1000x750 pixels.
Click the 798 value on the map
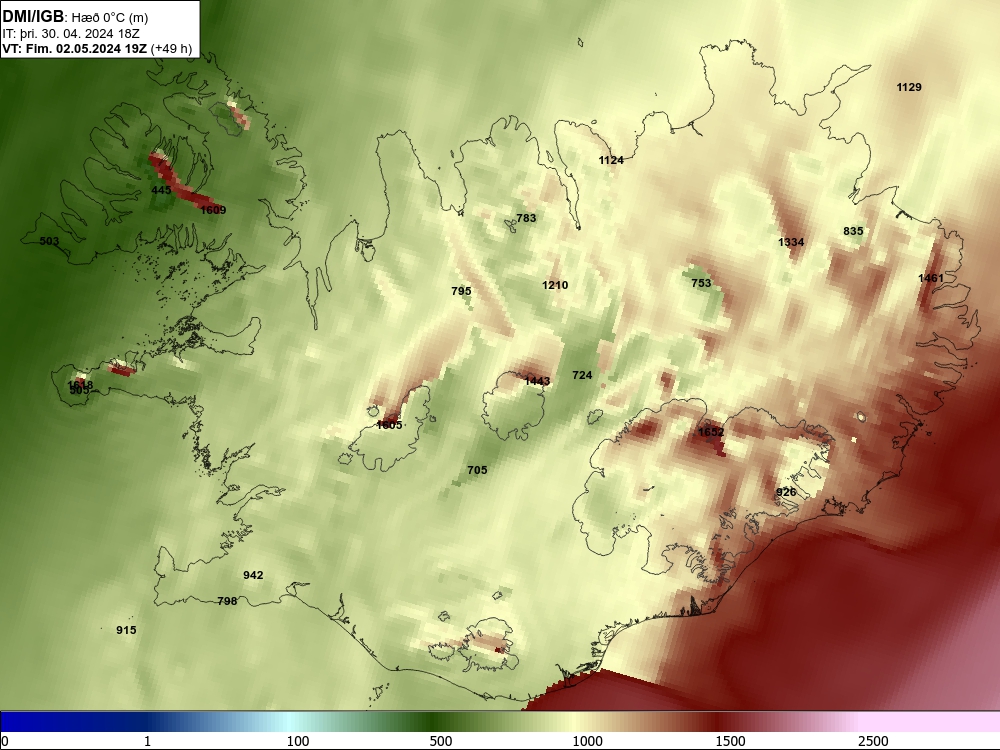[227, 601]
